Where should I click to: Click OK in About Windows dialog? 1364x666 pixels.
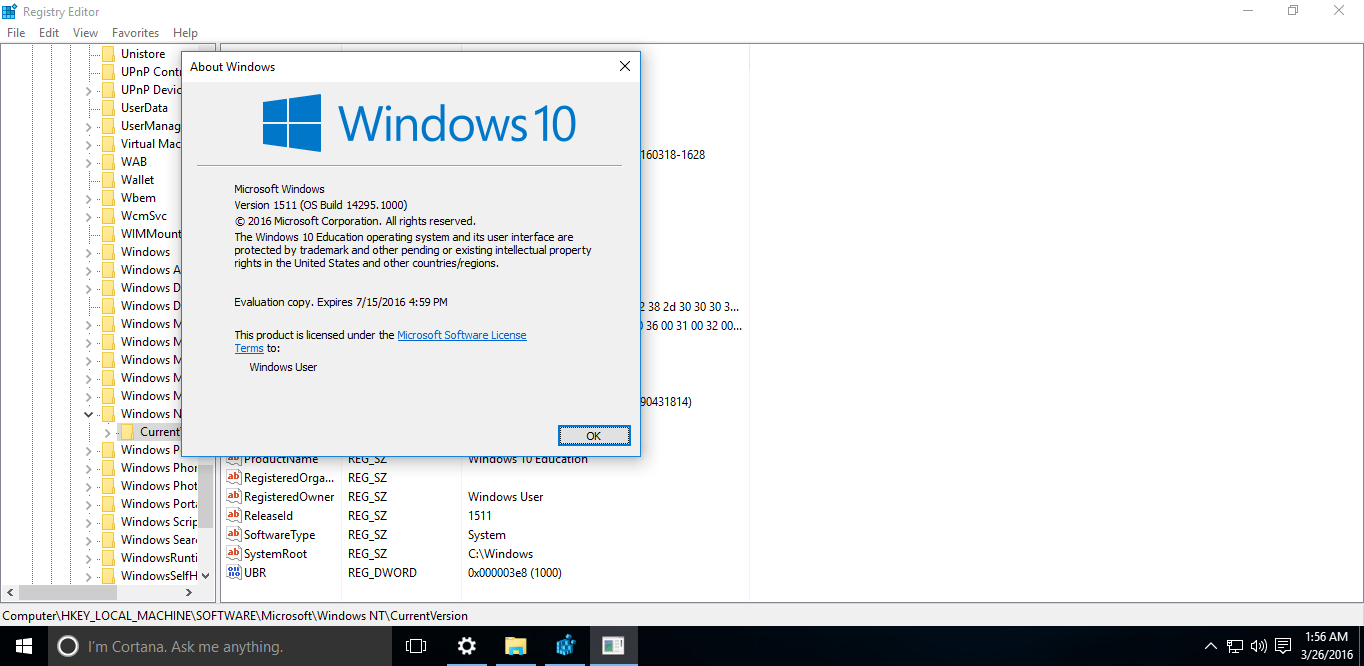point(594,436)
